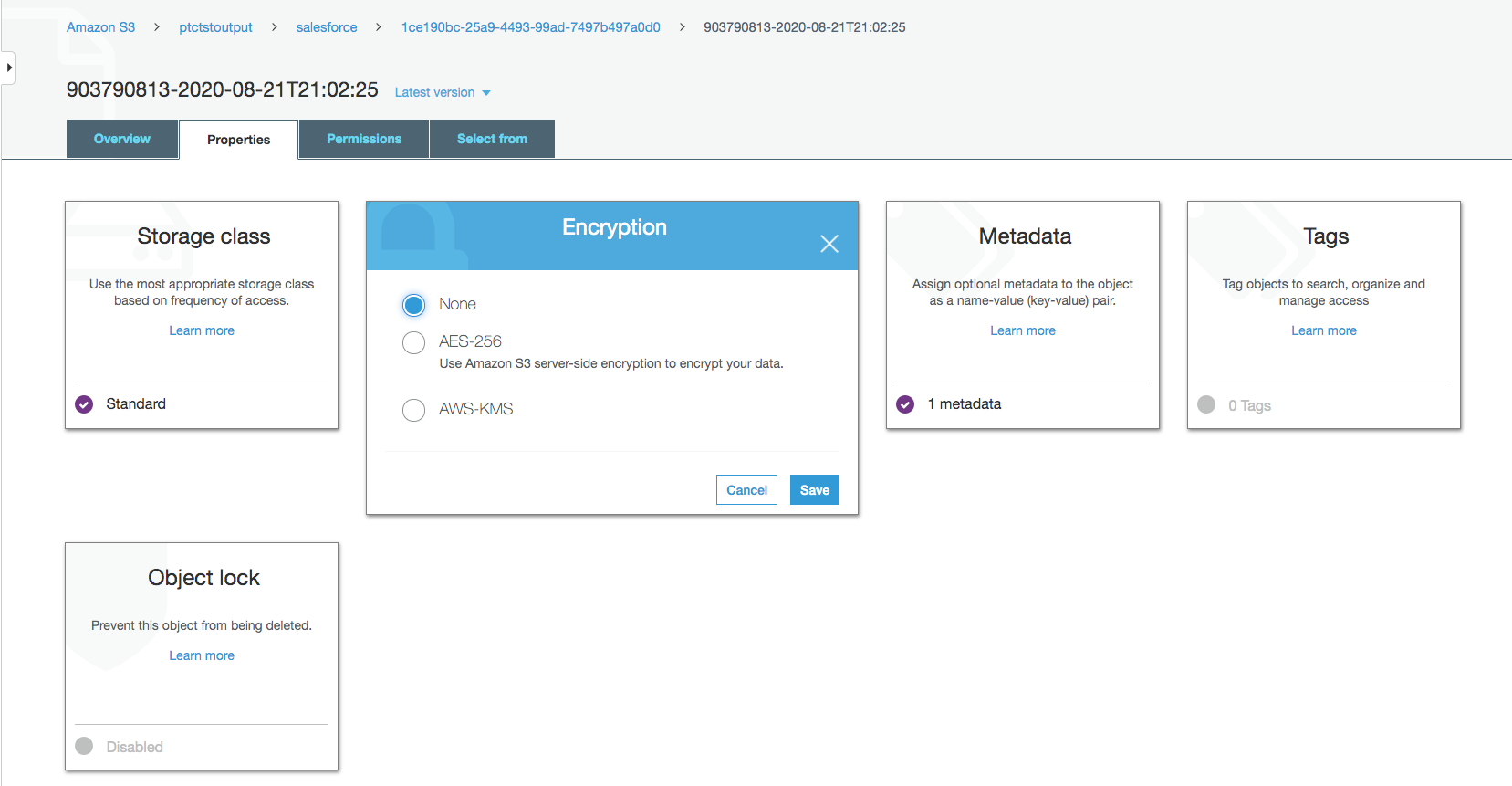This screenshot has height=786, width=1512.
Task: Click Learn more under Object lock
Action: click(202, 655)
